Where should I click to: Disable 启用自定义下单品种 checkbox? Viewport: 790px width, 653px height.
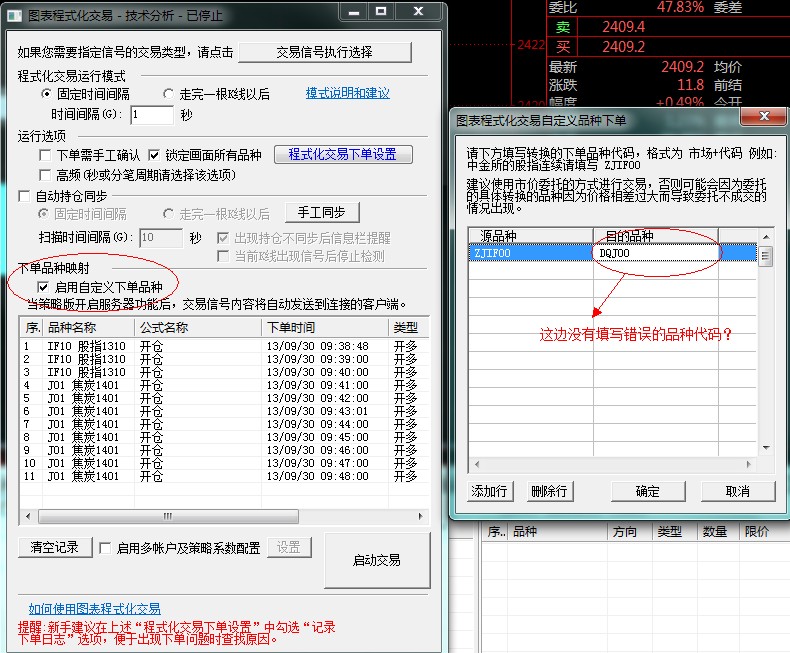click(x=43, y=287)
